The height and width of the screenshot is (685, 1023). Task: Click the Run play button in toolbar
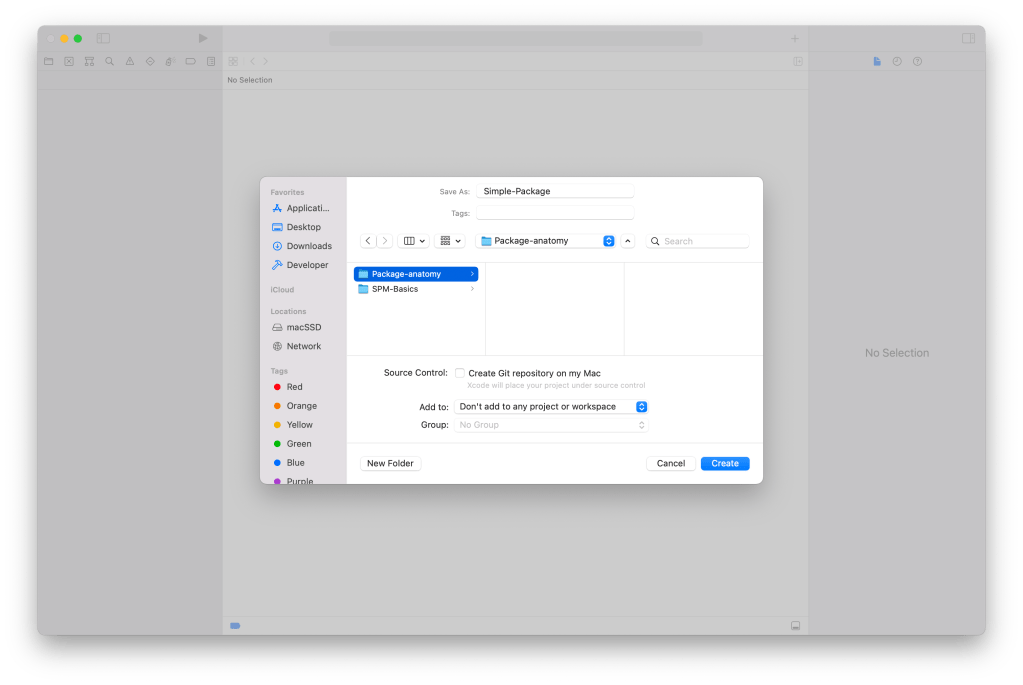click(x=203, y=38)
